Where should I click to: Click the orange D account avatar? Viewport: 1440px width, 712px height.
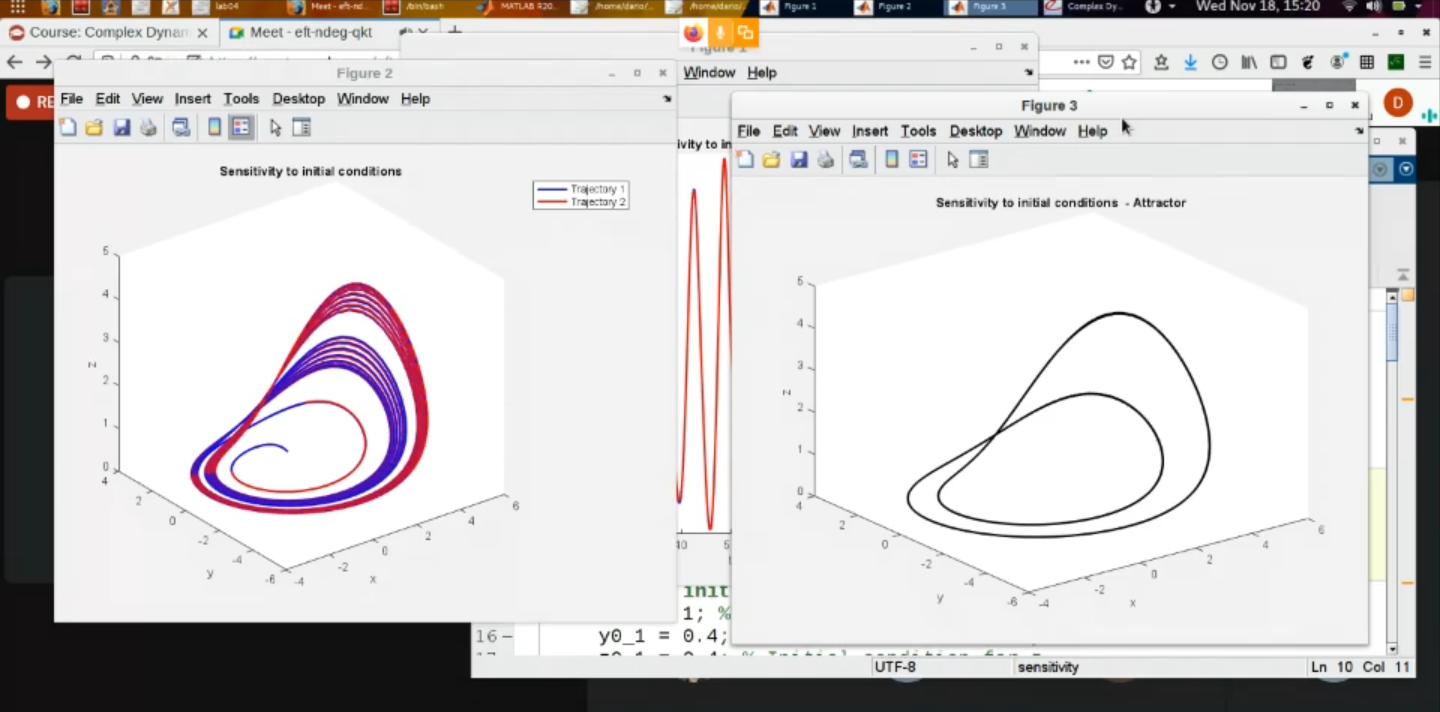click(1397, 102)
